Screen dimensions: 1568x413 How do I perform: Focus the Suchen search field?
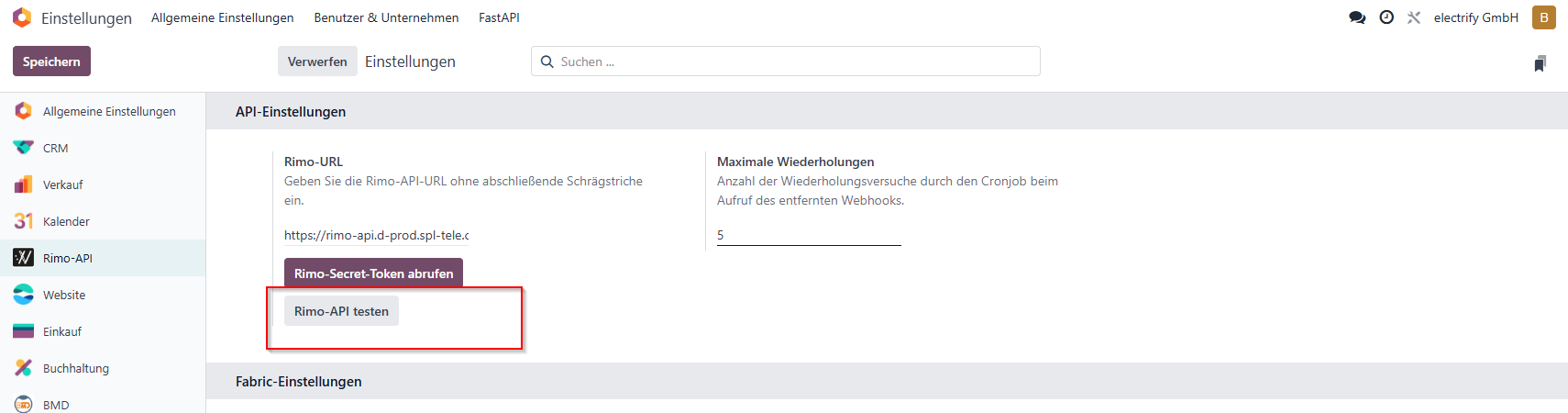(786, 61)
